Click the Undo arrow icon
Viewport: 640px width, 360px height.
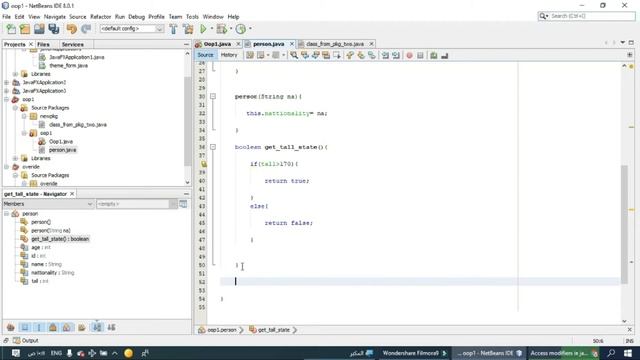click(72, 29)
